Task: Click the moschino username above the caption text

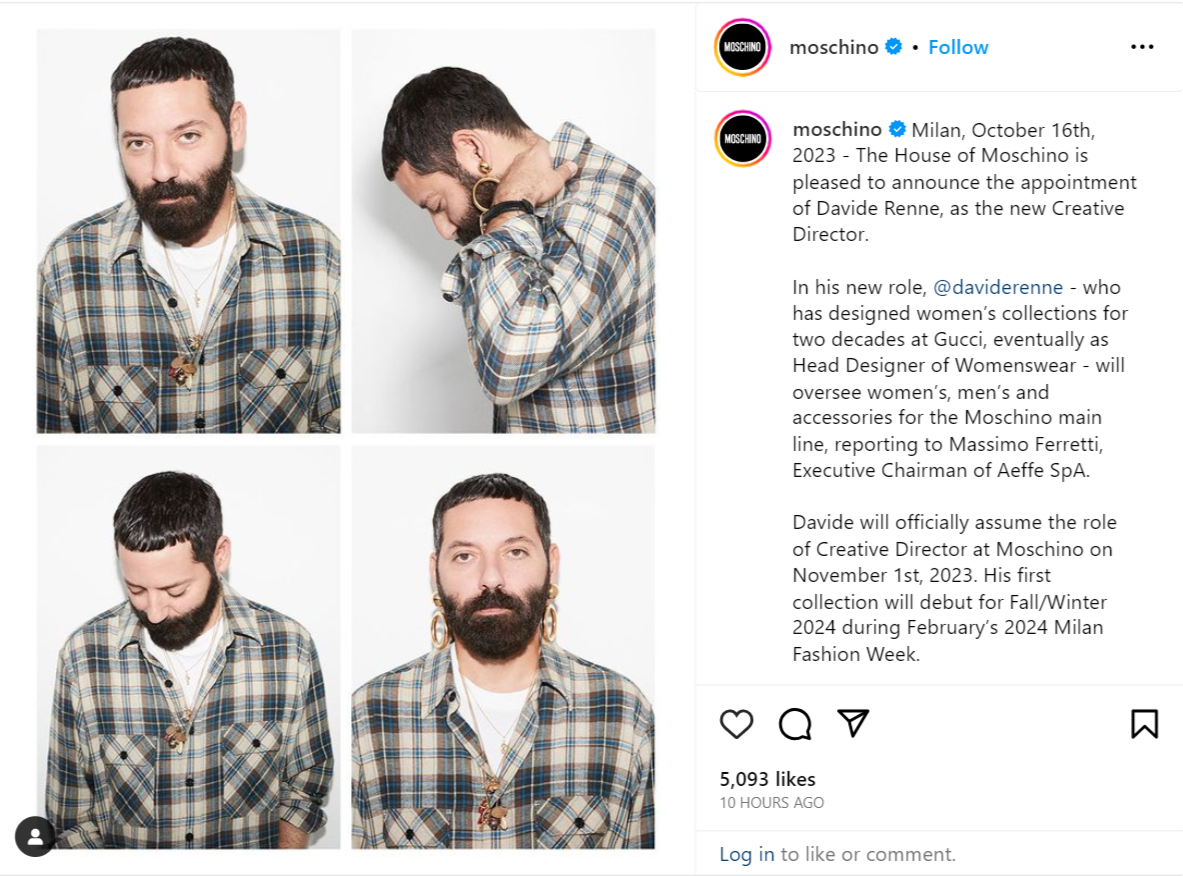Action: 837,130
